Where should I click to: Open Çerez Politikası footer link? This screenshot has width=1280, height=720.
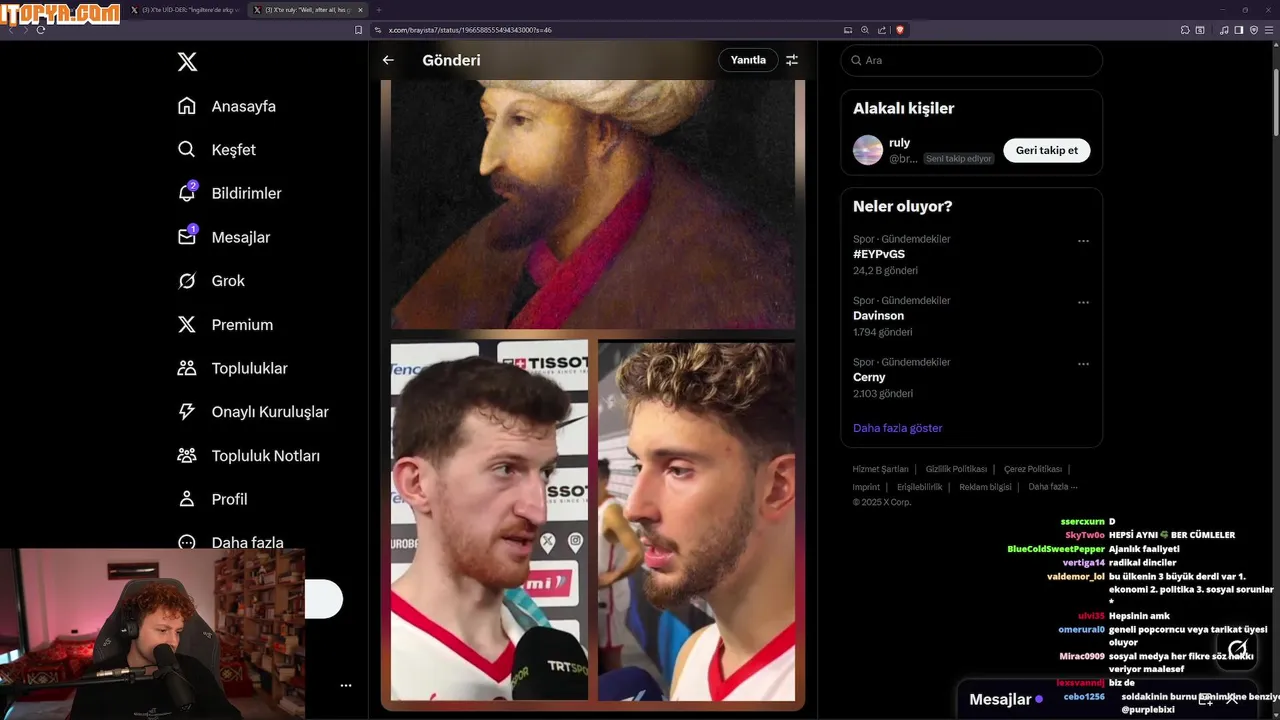tap(1033, 469)
